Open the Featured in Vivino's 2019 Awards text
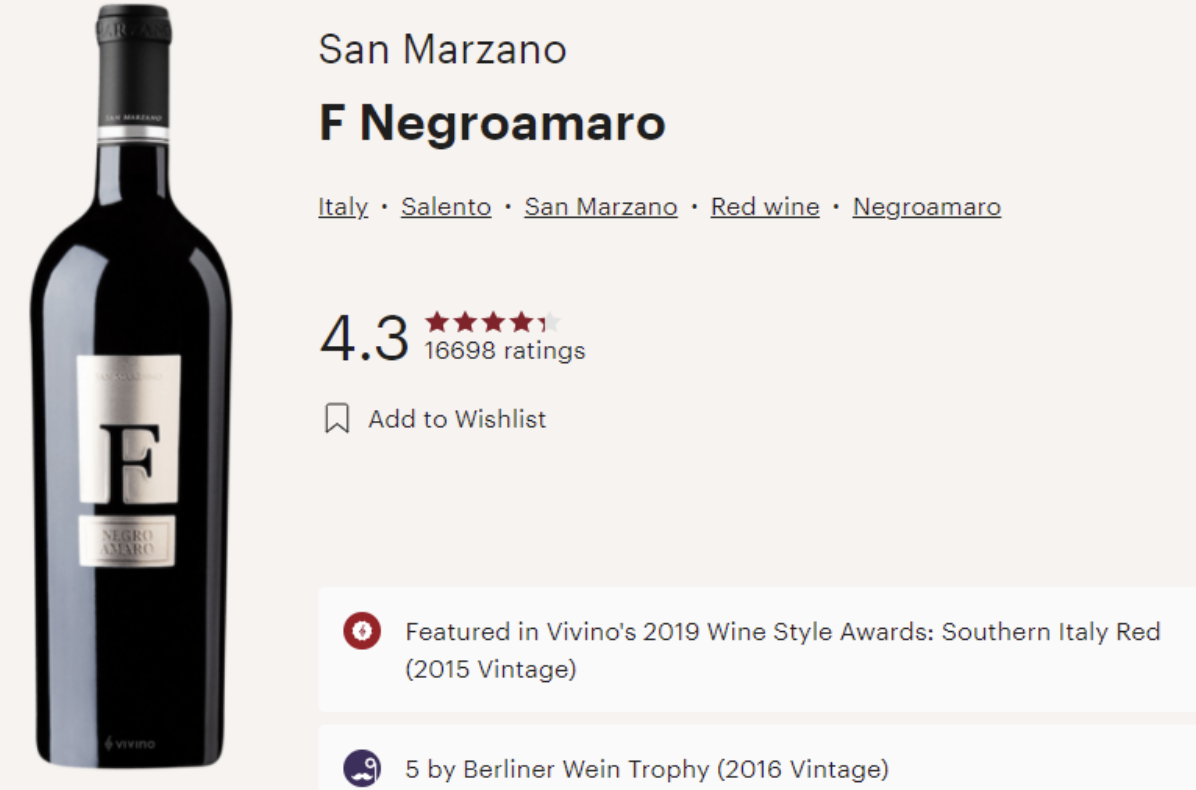 coord(783,650)
